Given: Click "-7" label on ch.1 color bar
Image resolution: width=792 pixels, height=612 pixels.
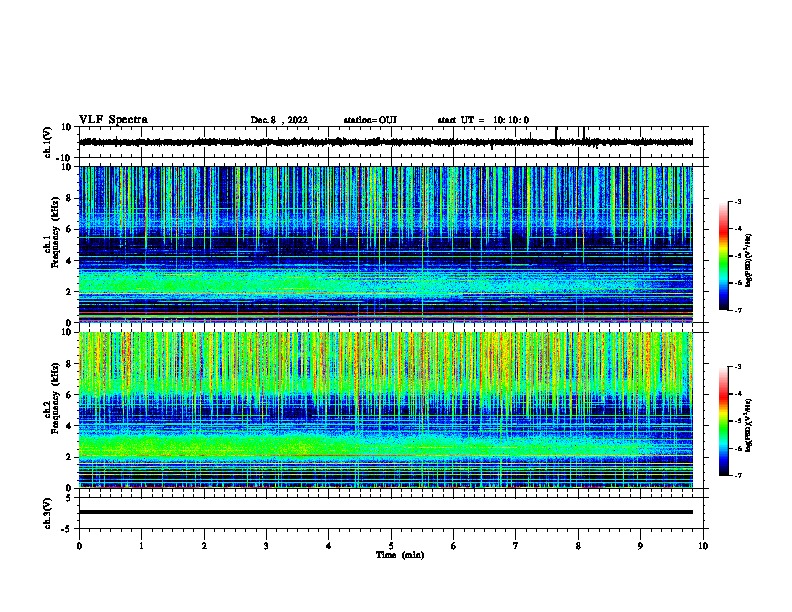Looking at the screenshot, I should click(x=738, y=310).
